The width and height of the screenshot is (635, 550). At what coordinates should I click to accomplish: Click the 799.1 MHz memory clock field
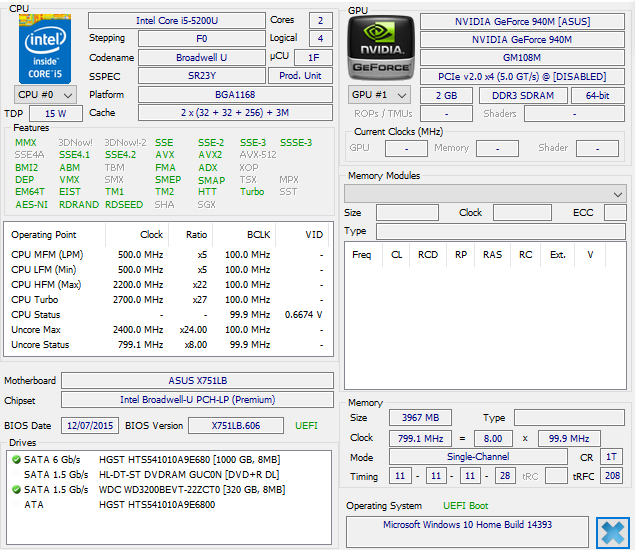pos(420,439)
